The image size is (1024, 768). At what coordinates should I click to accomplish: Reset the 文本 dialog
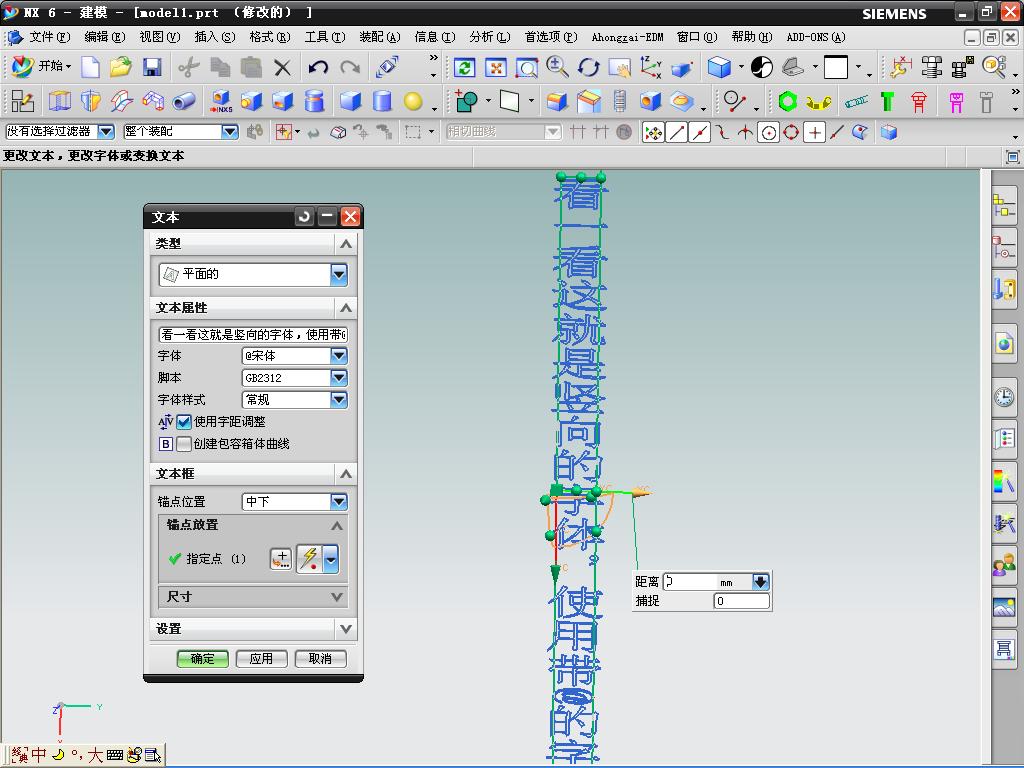[304, 216]
